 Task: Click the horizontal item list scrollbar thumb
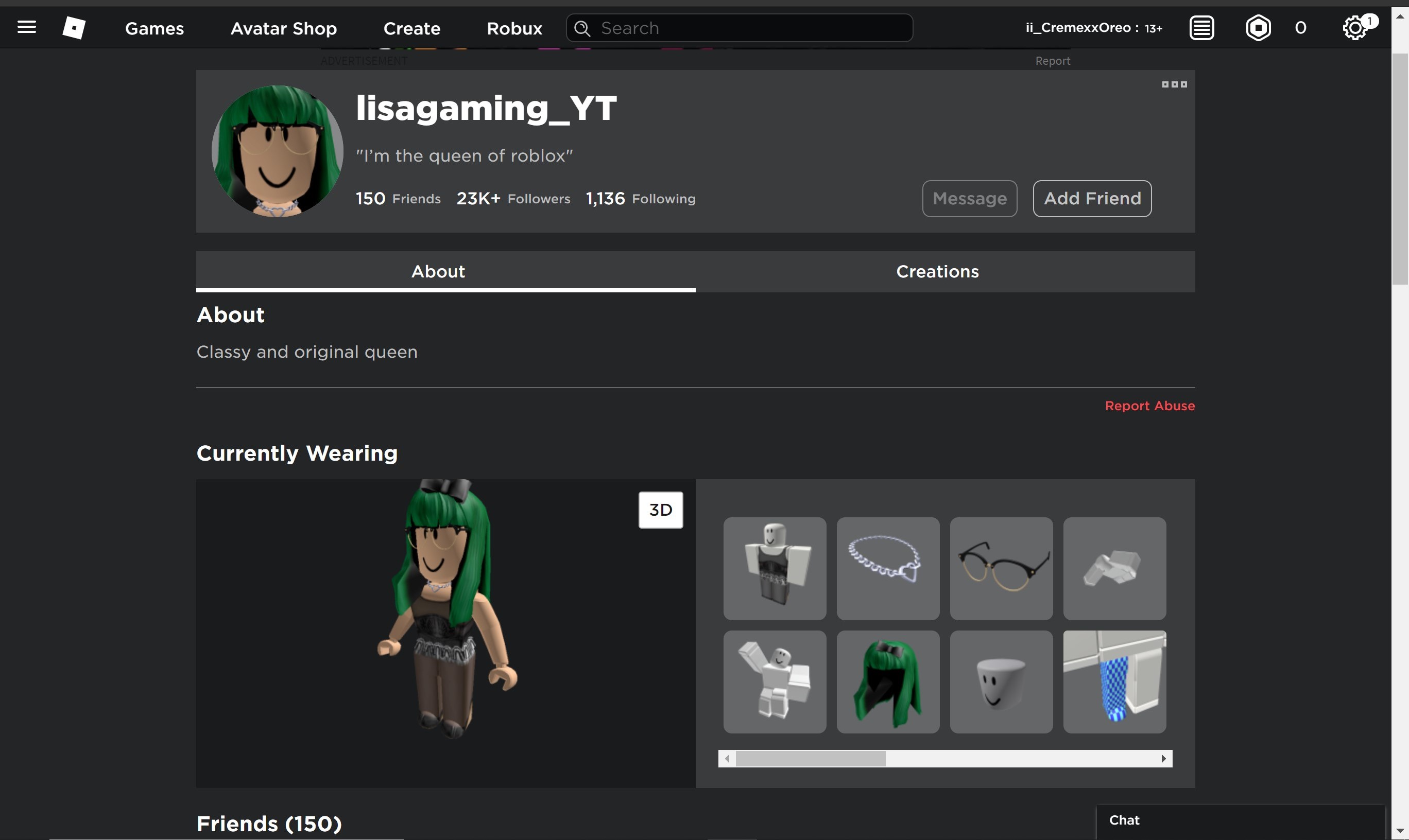click(x=811, y=759)
